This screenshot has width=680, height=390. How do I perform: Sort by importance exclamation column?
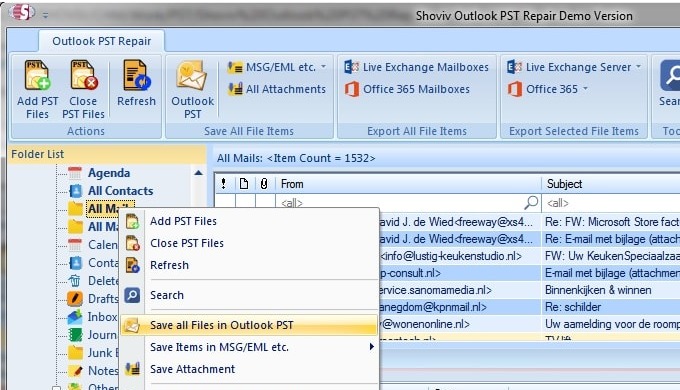[224, 184]
